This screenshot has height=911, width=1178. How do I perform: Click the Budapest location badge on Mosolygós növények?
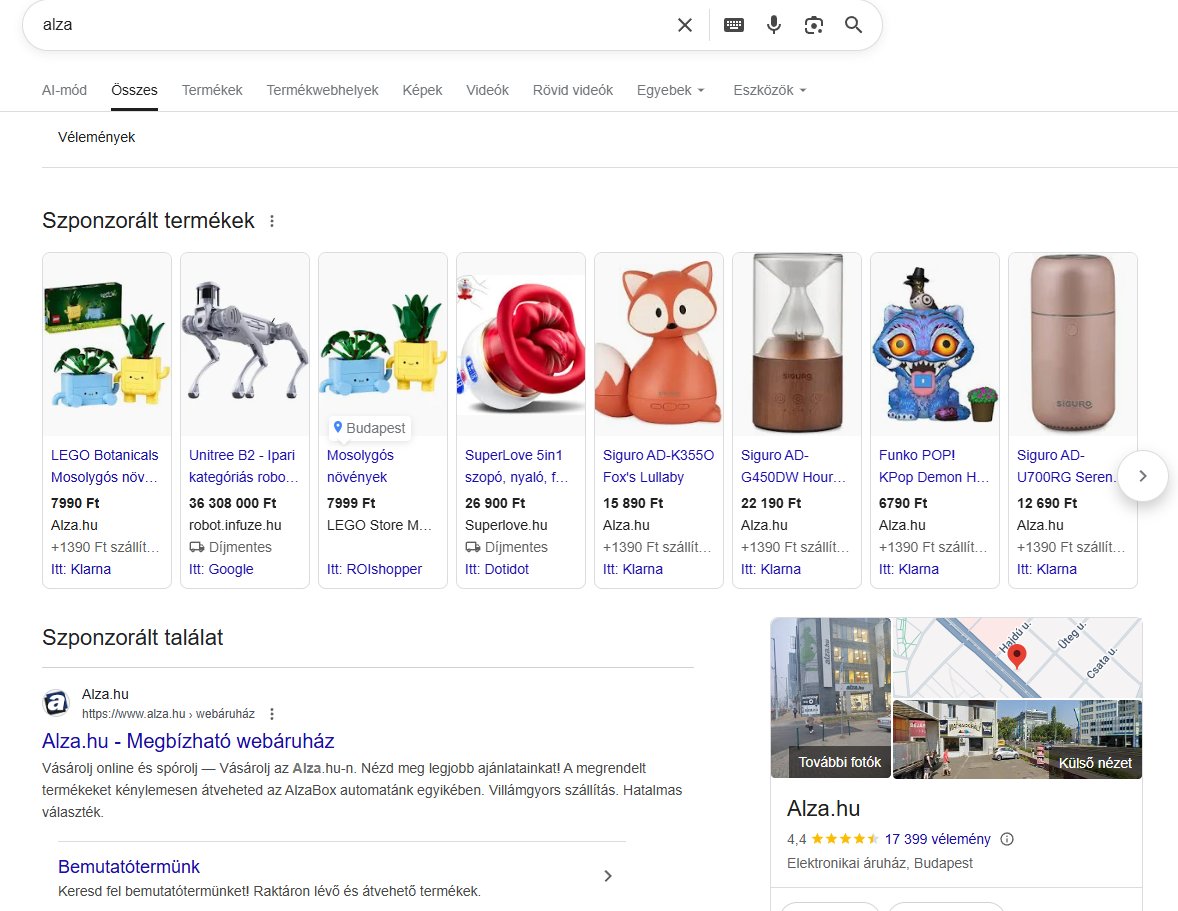click(x=370, y=427)
